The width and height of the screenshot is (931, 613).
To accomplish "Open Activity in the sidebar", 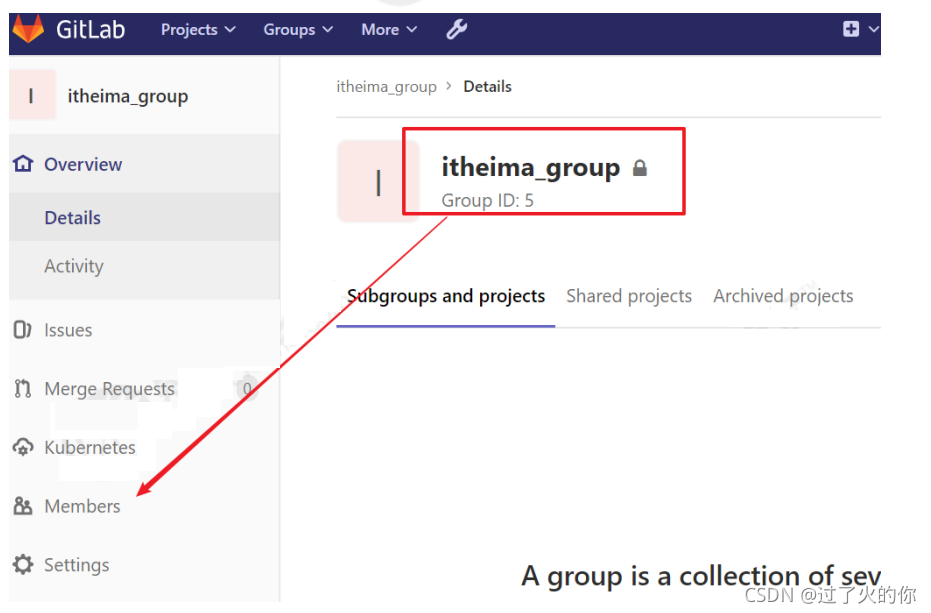I will (x=74, y=266).
